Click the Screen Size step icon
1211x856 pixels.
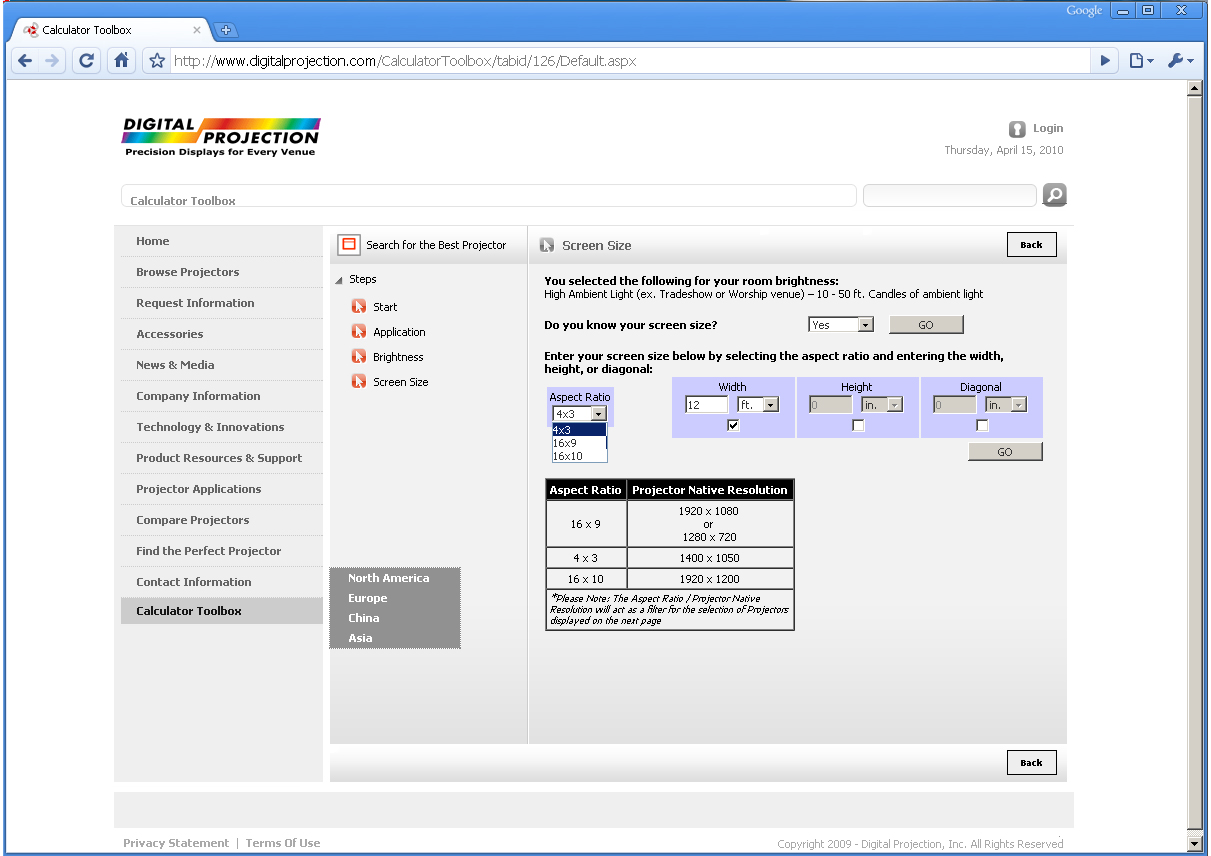(358, 381)
